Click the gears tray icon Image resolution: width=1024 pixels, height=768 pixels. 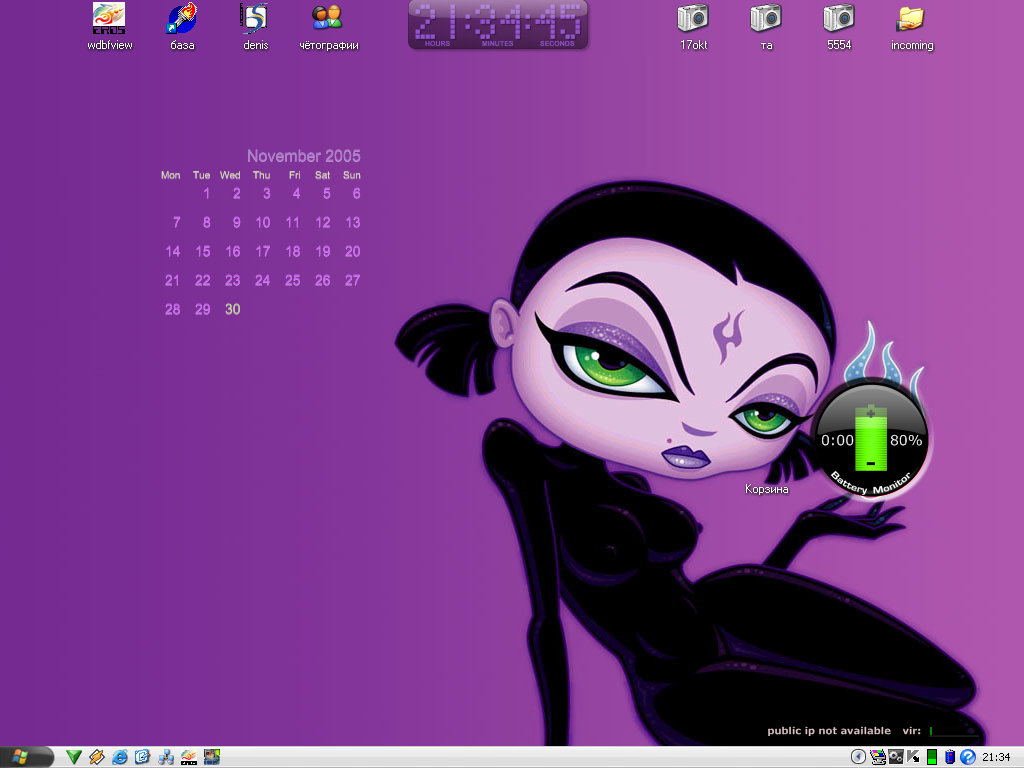896,757
